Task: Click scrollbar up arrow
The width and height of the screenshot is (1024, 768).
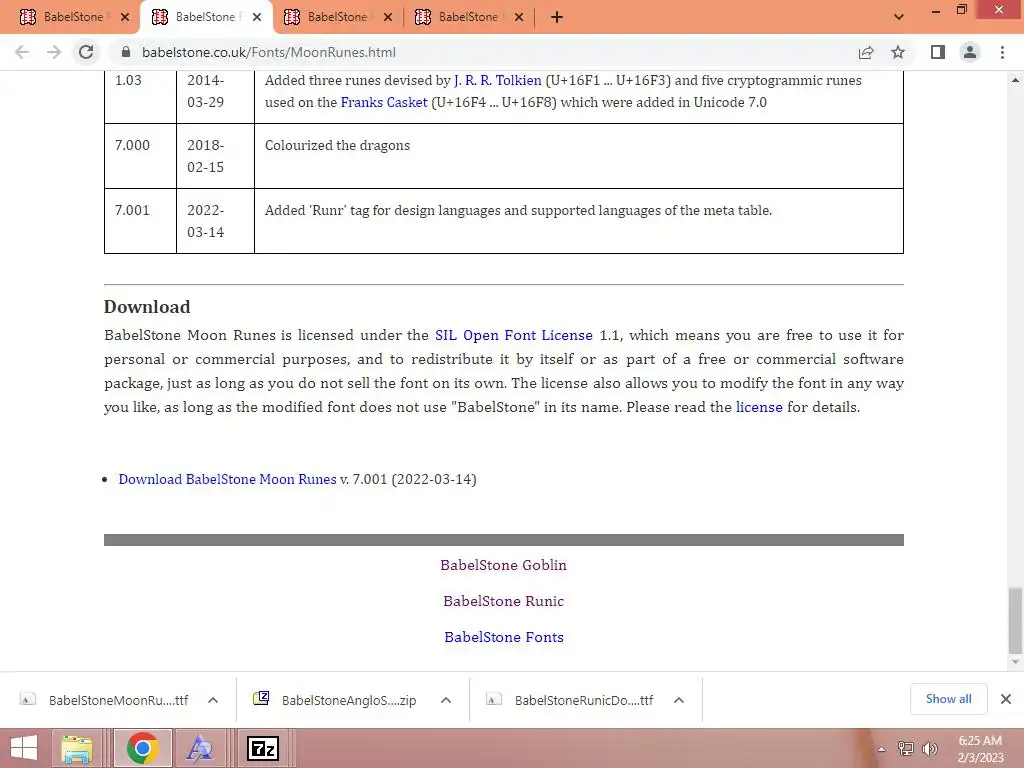Action: coord(1015,80)
